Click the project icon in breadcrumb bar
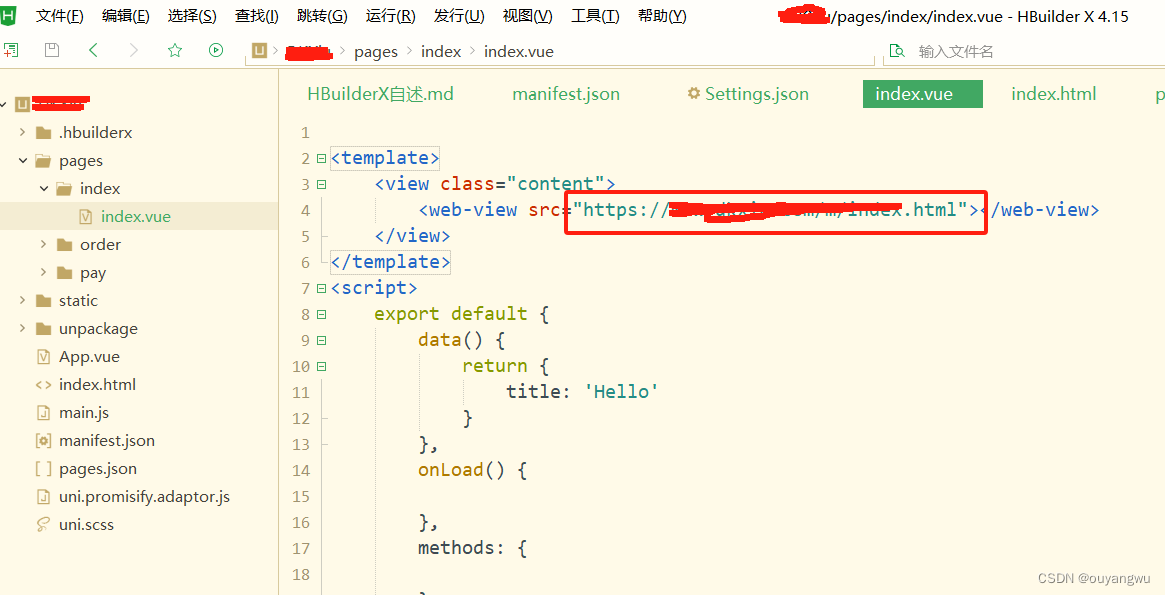The width and height of the screenshot is (1165, 595). pos(259,51)
